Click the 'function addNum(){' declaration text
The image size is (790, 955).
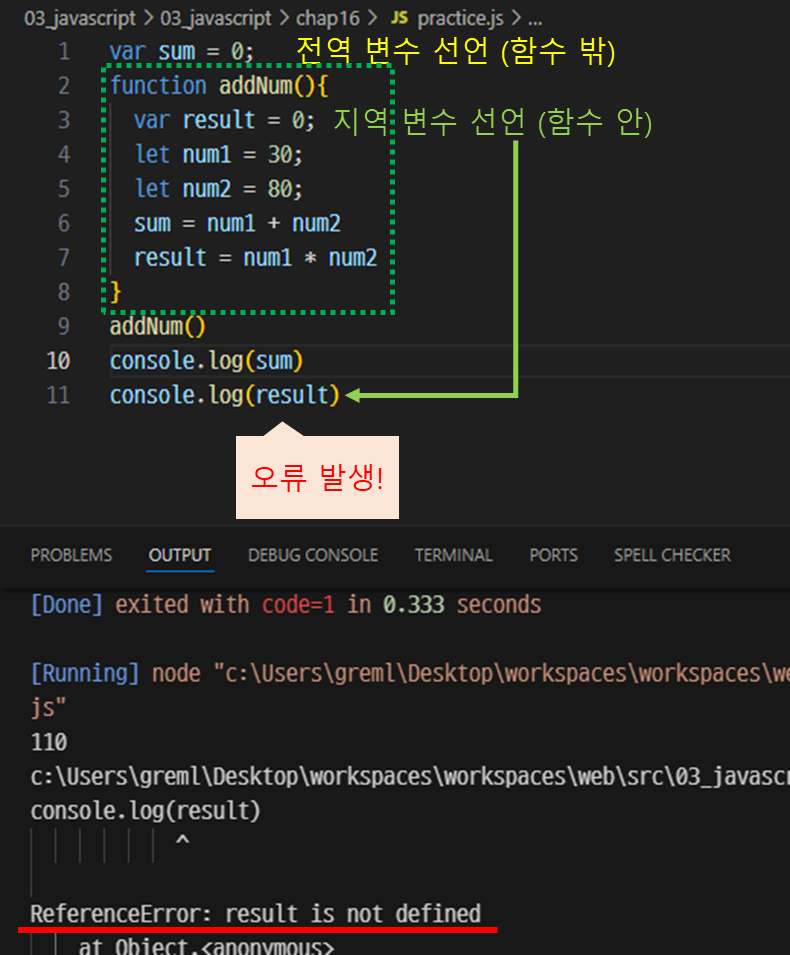[219, 86]
